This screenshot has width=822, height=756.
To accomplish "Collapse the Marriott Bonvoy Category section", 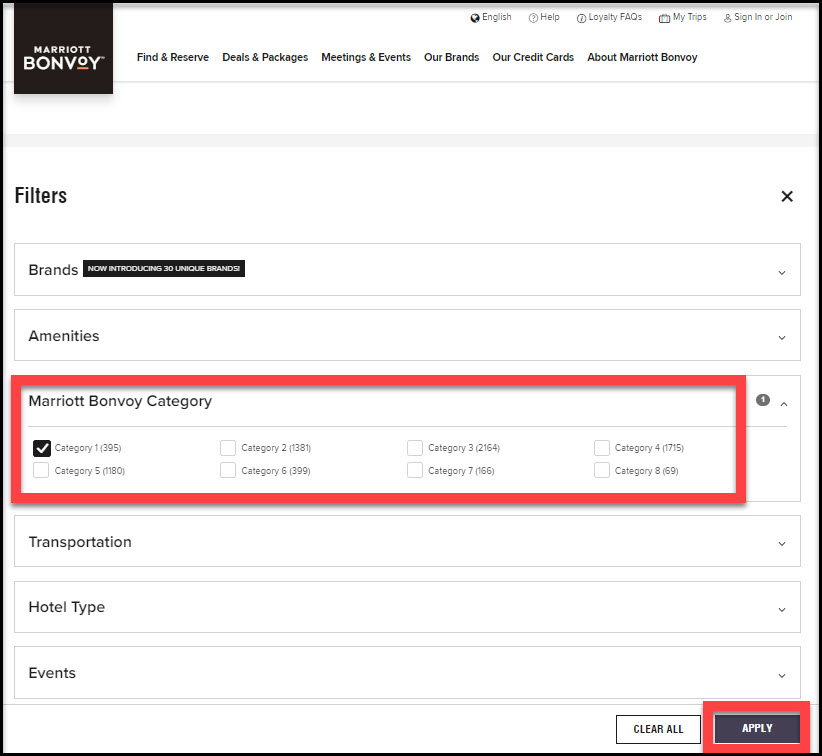I will pos(784,404).
